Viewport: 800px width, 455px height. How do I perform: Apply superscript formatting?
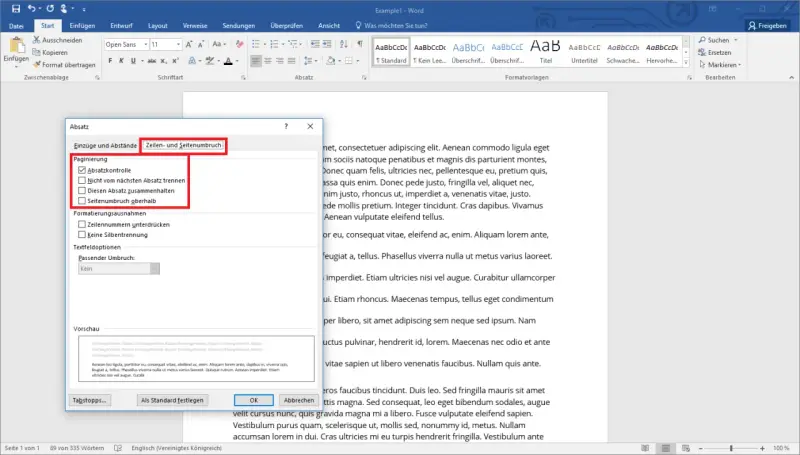[x=175, y=61]
